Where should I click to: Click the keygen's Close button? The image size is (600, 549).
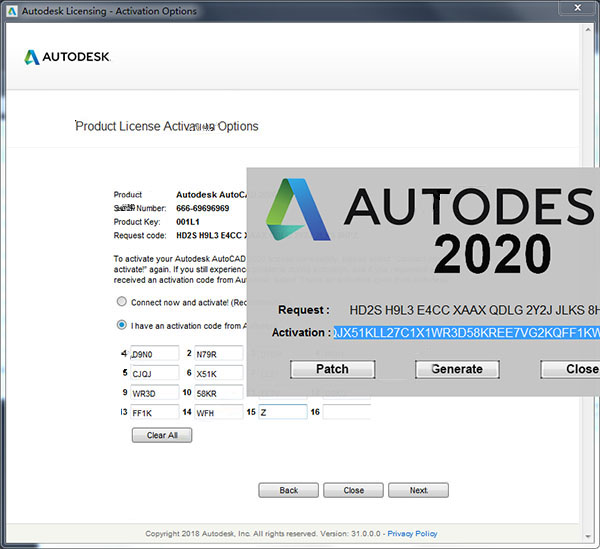click(x=570, y=369)
